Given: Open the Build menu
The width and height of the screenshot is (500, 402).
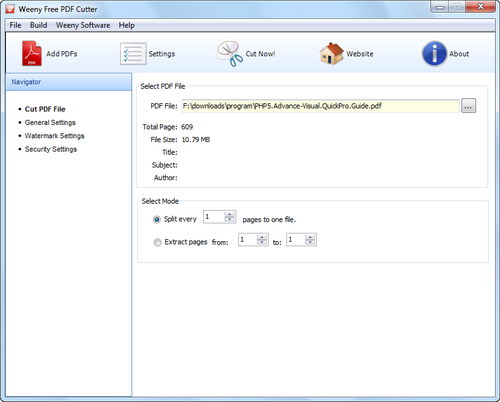Looking at the screenshot, I should 38,25.
